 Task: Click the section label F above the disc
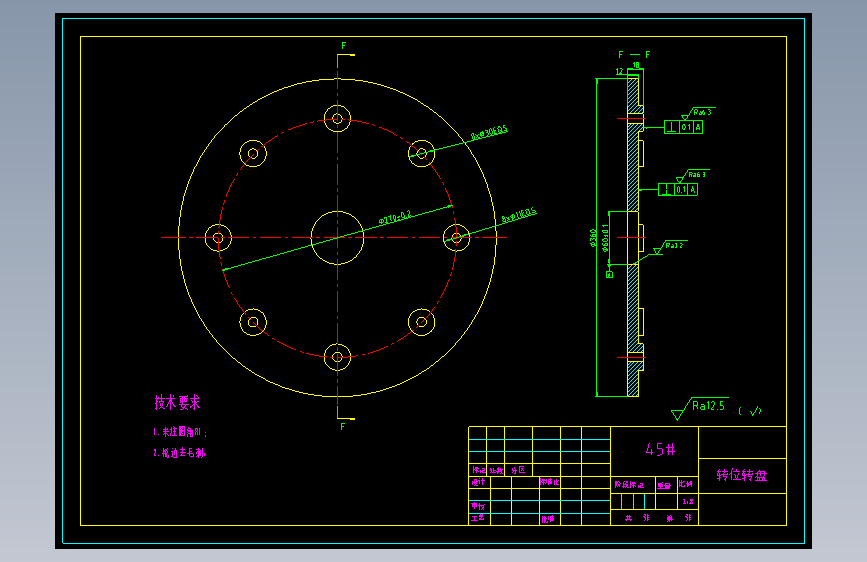click(343, 46)
